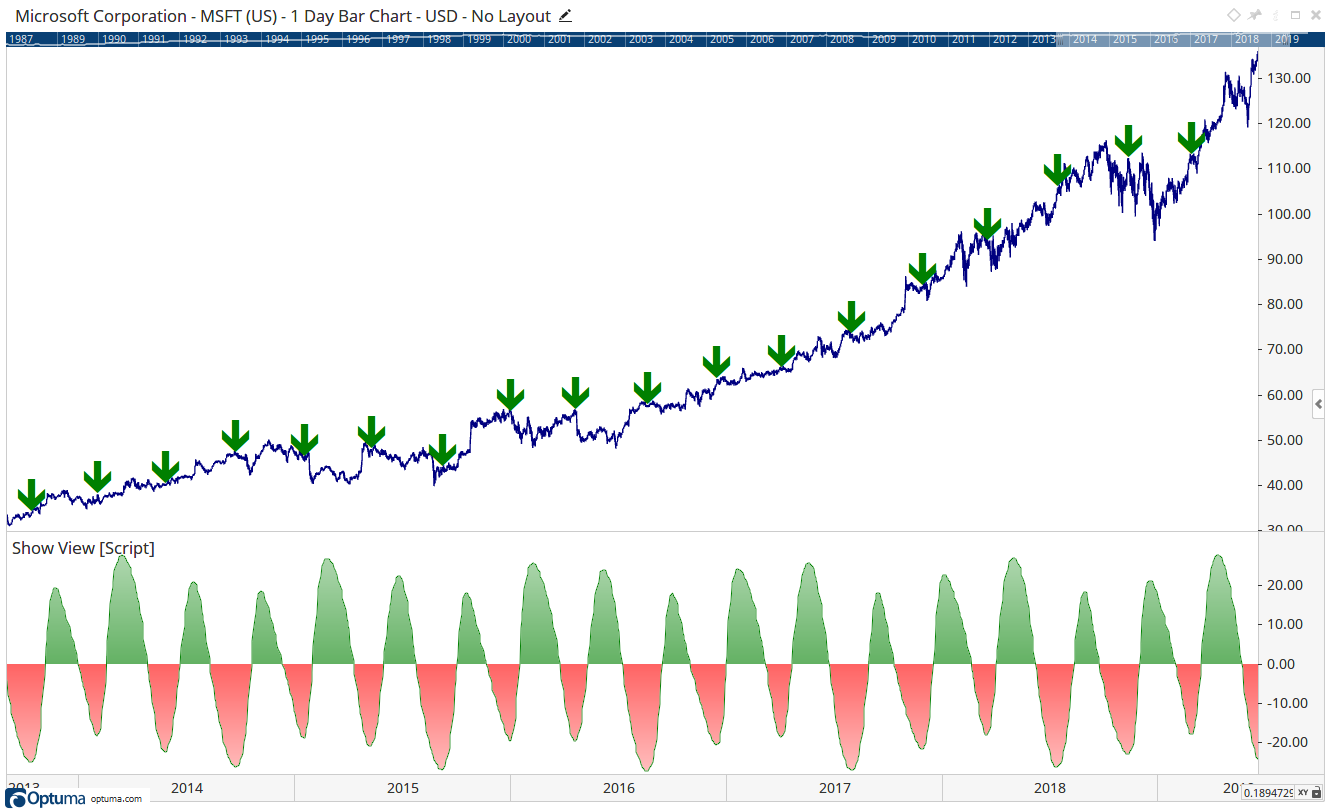
Task: Jump to 1993 in the navigator bar
Action: pyautogui.click(x=236, y=39)
